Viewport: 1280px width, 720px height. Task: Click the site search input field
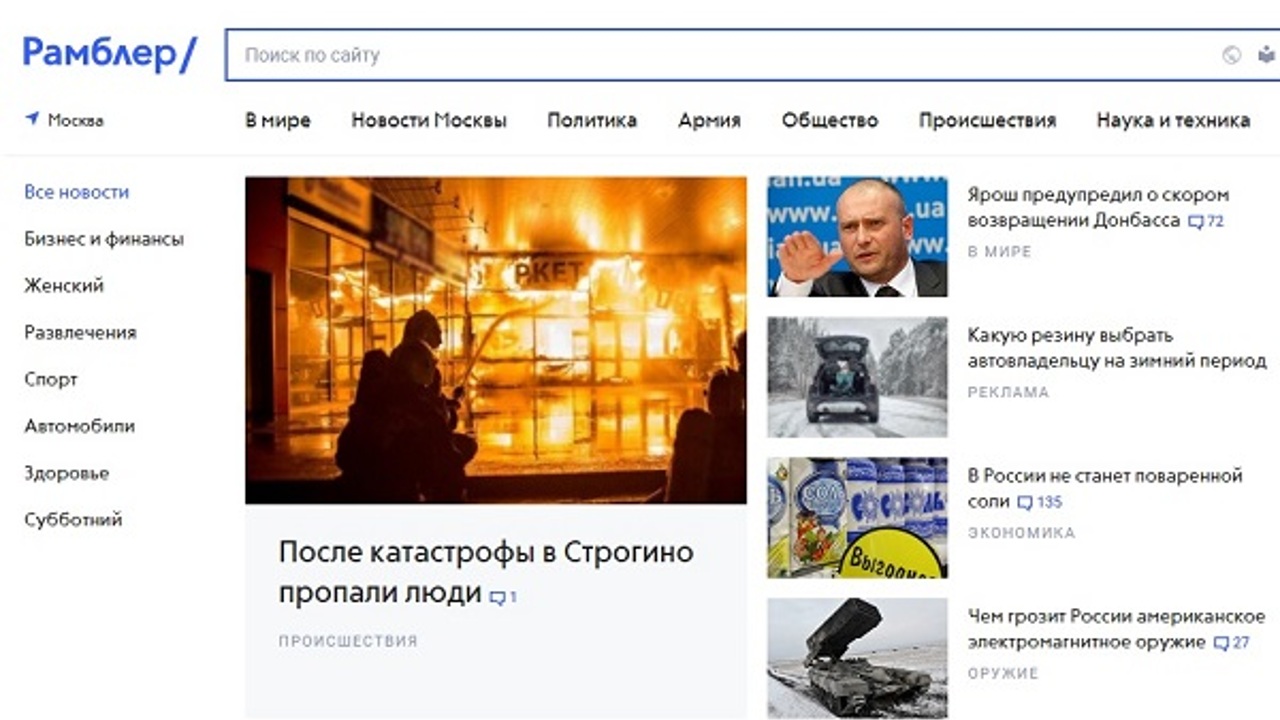pyautogui.click(x=720, y=55)
